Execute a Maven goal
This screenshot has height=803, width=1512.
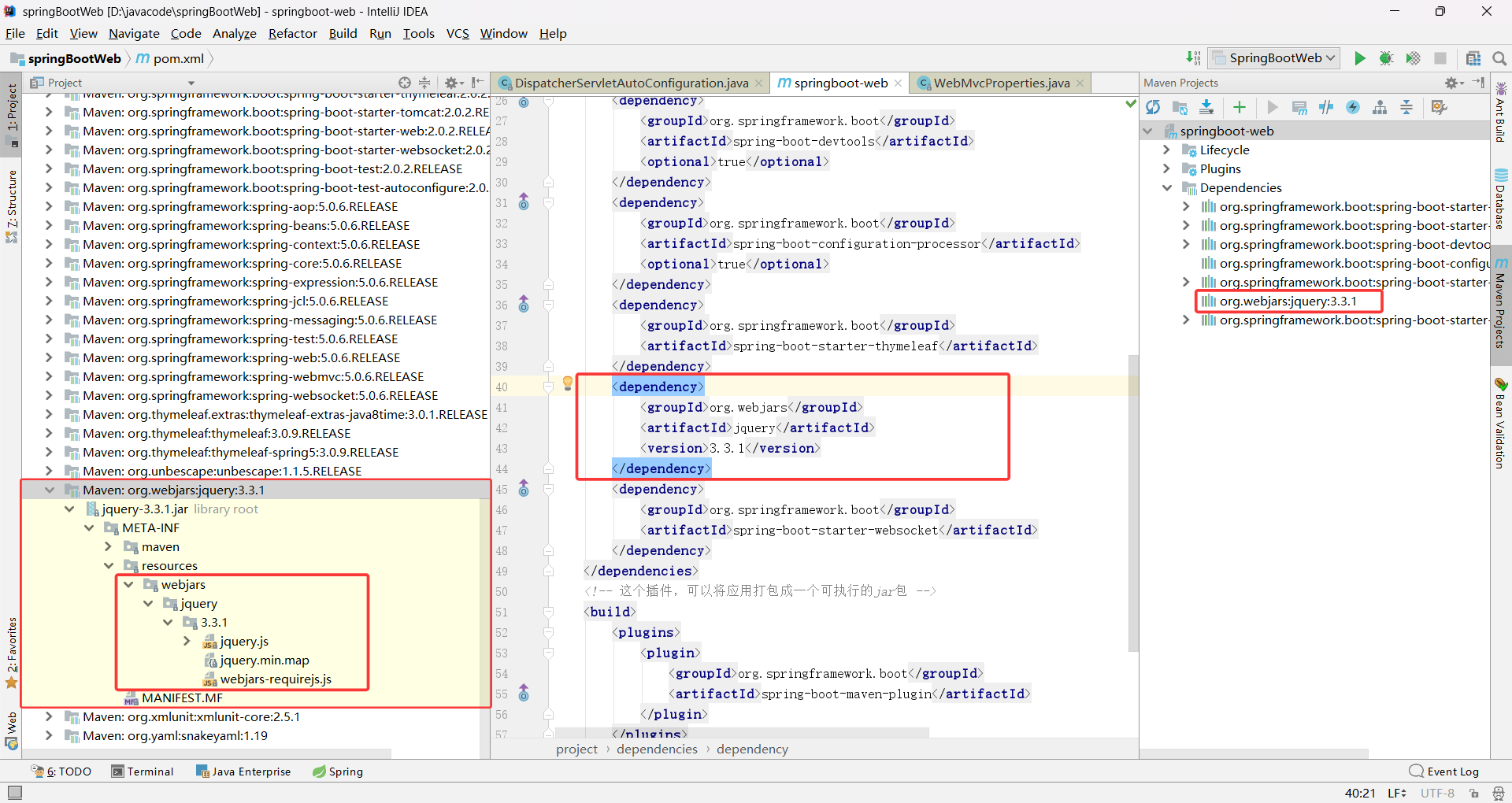coord(1299,107)
